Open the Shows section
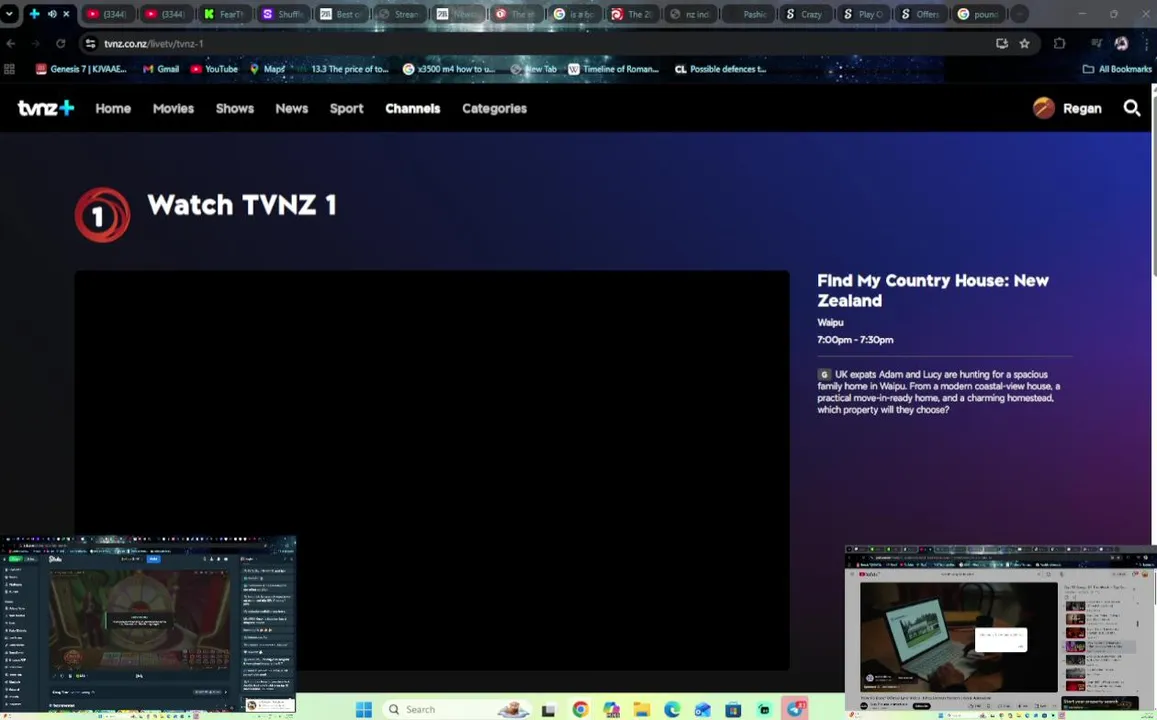The image size is (1157, 720). (x=235, y=108)
